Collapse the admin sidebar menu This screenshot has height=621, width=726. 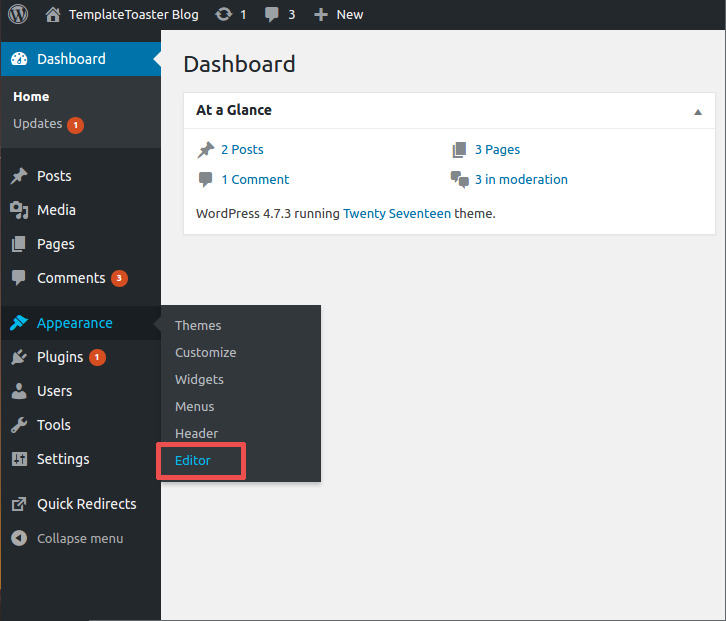coord(79,538)
